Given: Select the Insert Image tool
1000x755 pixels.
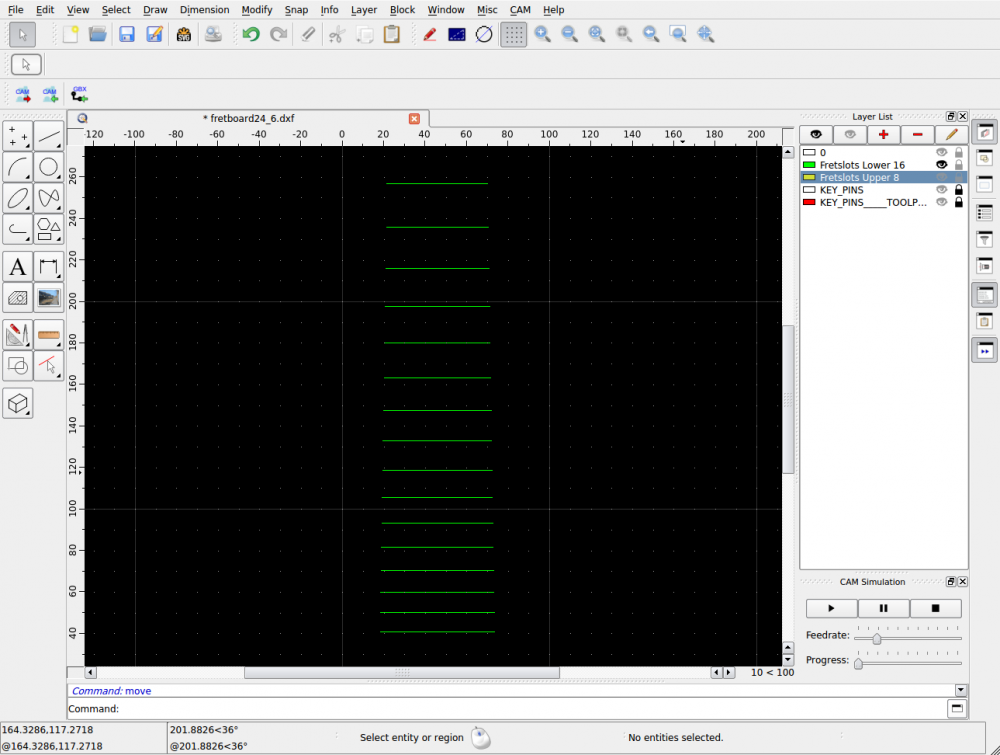Looking at the screenshot, I should [48, 298].
